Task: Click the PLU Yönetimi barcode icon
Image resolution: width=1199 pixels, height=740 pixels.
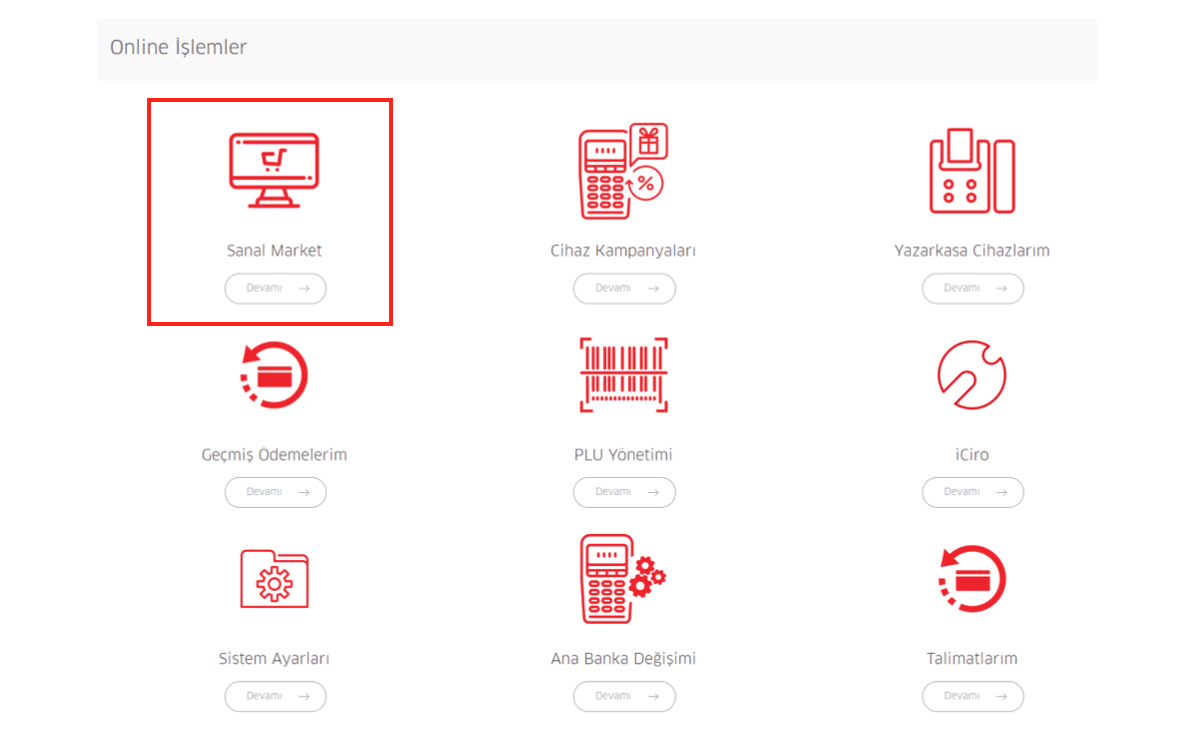Action: point(623,376)
